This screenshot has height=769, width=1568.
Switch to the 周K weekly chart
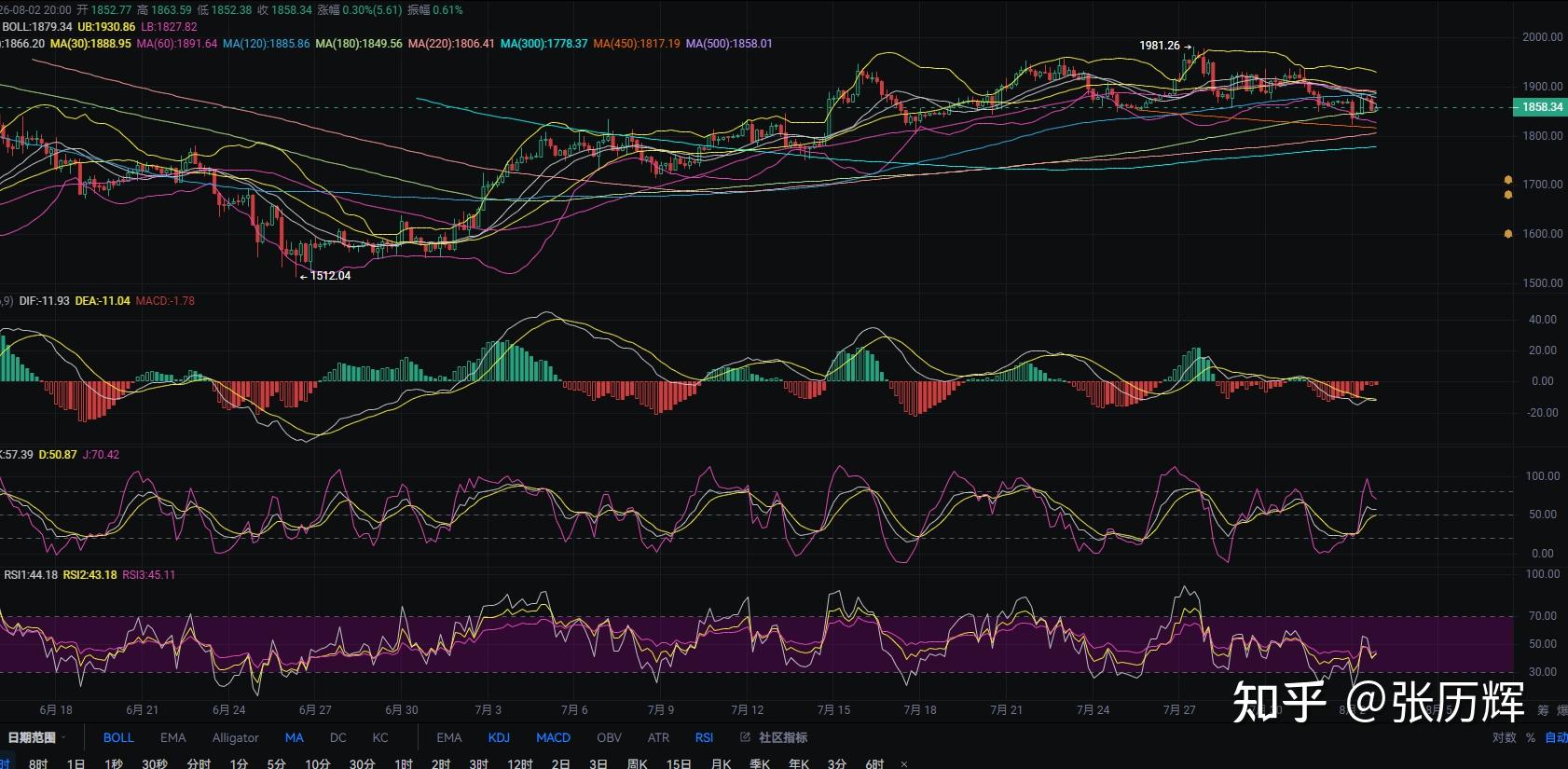click(x=638, y=763)
